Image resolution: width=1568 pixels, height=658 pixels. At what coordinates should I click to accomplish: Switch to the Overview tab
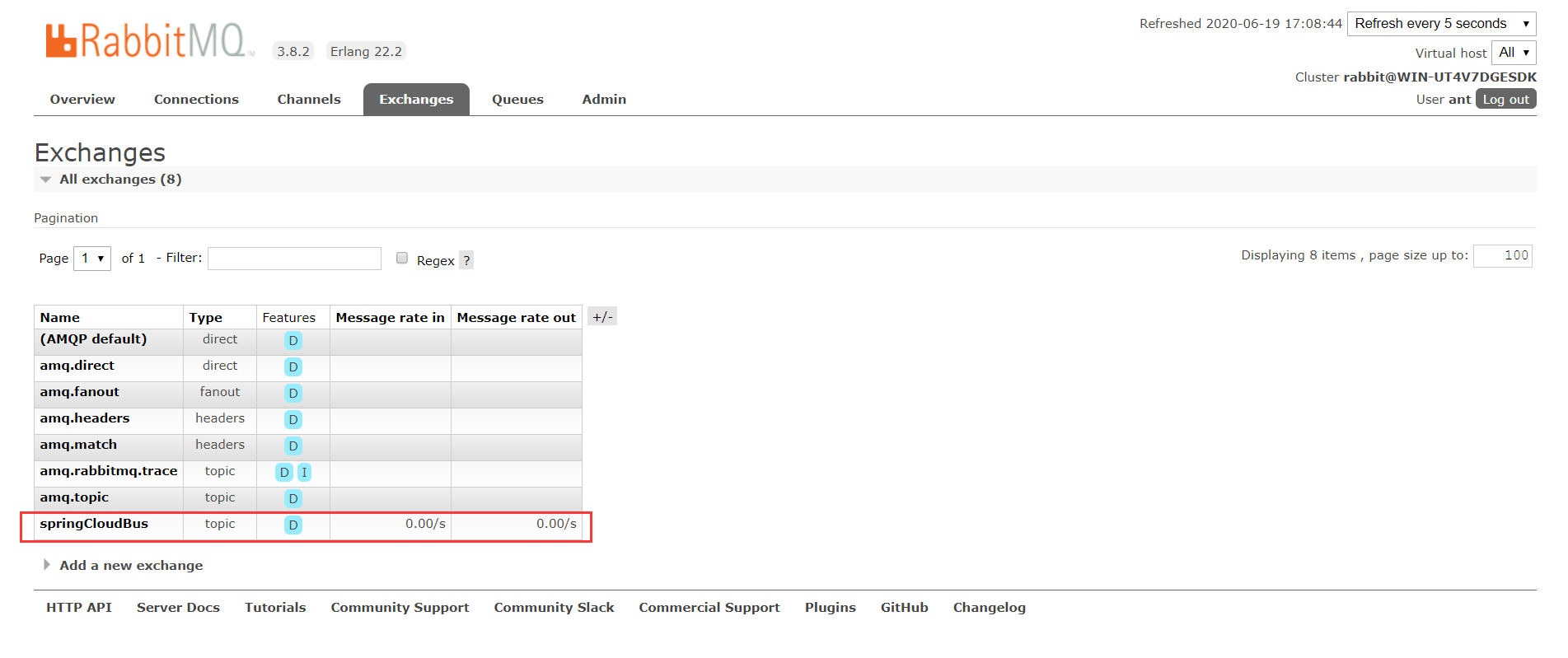pyautogui.click(x=82, y=99)
